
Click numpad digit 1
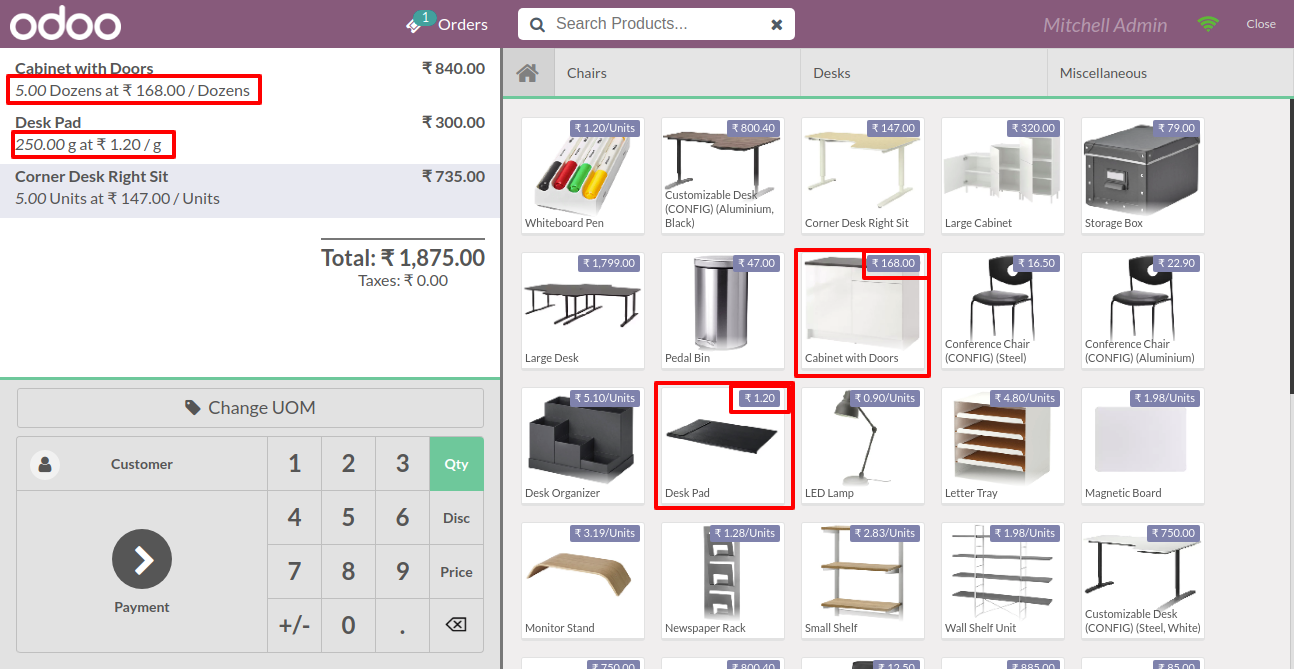[294, 464]
